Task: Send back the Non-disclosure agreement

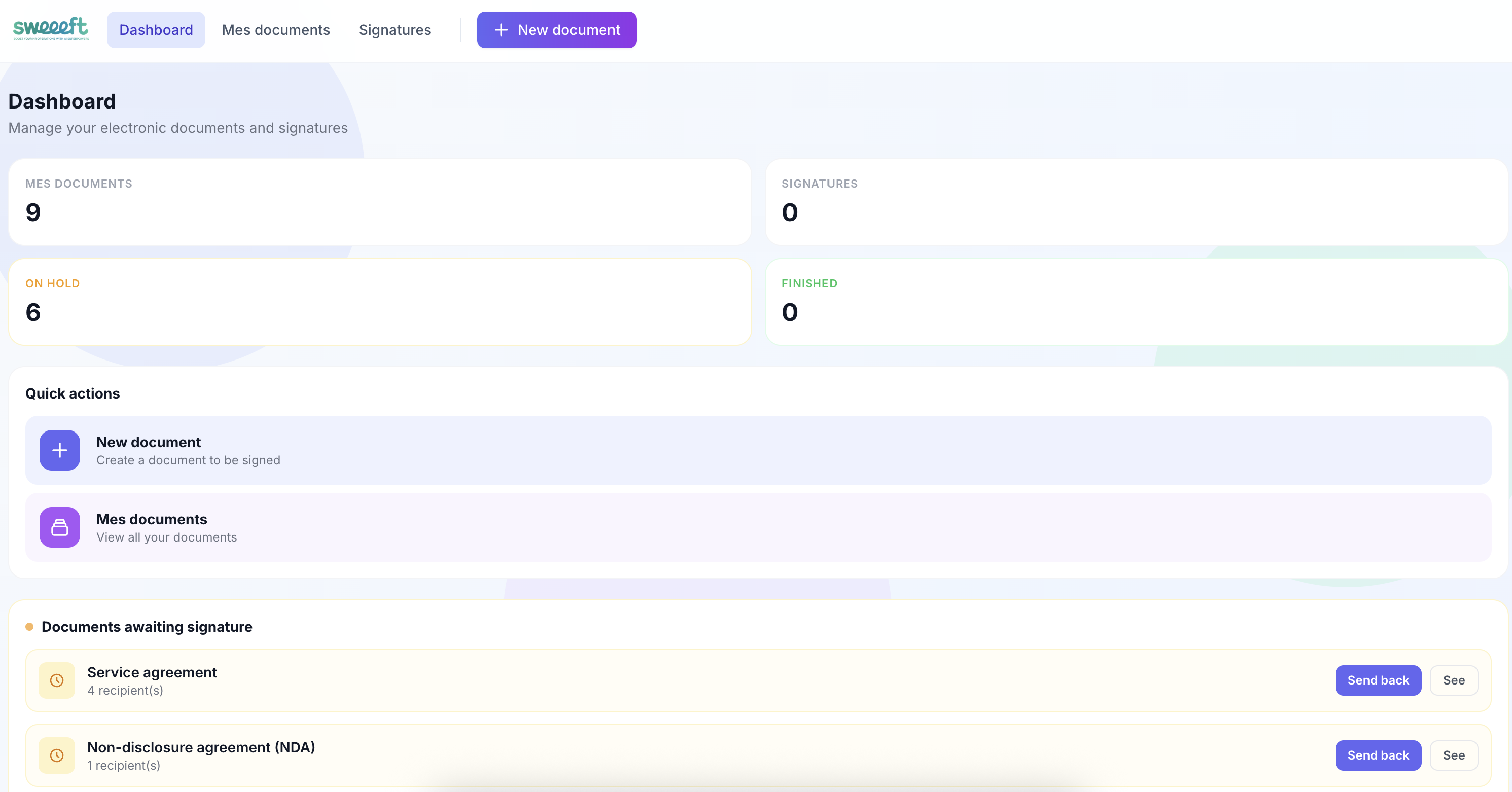Action: 1378,755
